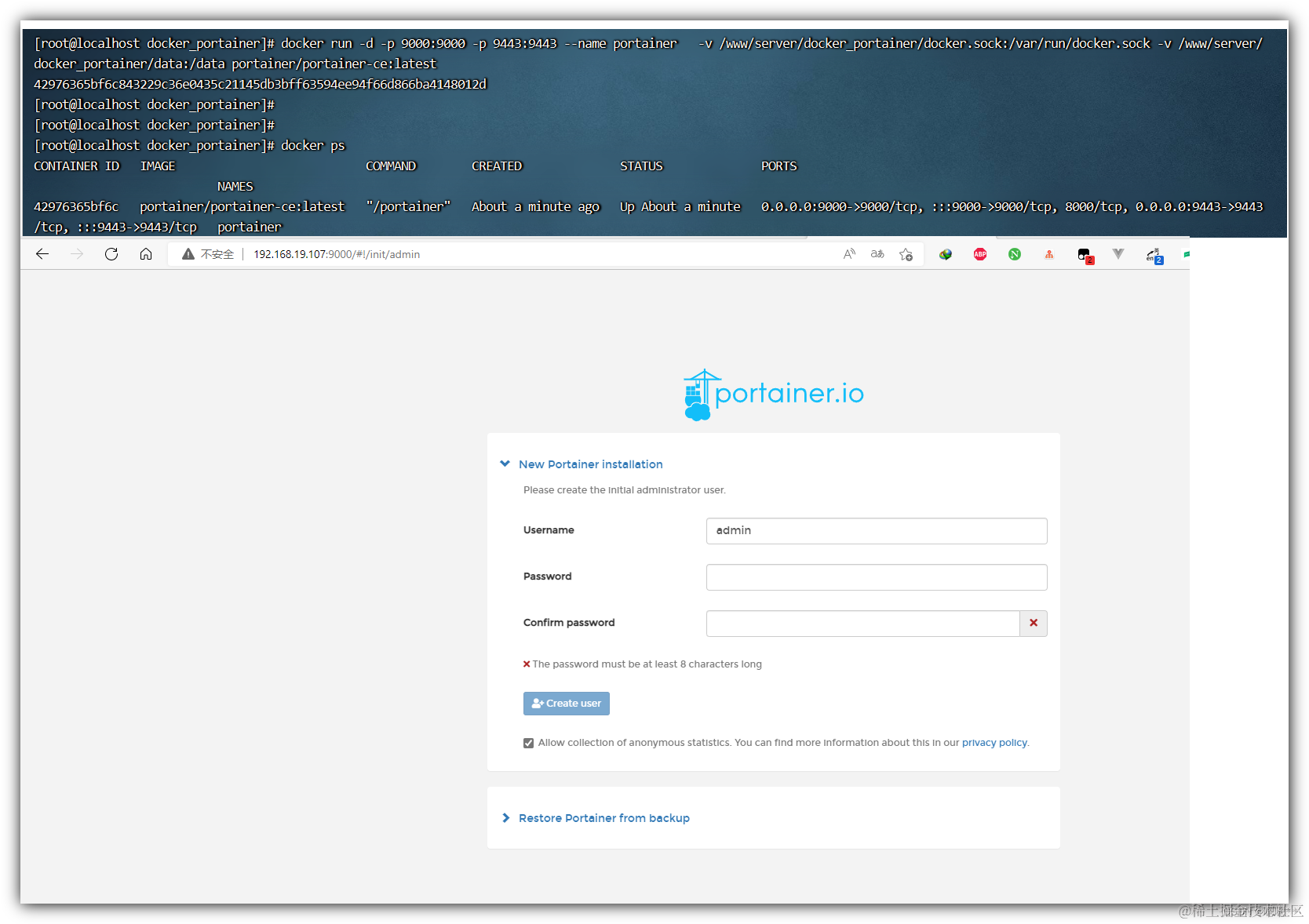
Task: Click the browser forward arrow
Action: [77, 254]
